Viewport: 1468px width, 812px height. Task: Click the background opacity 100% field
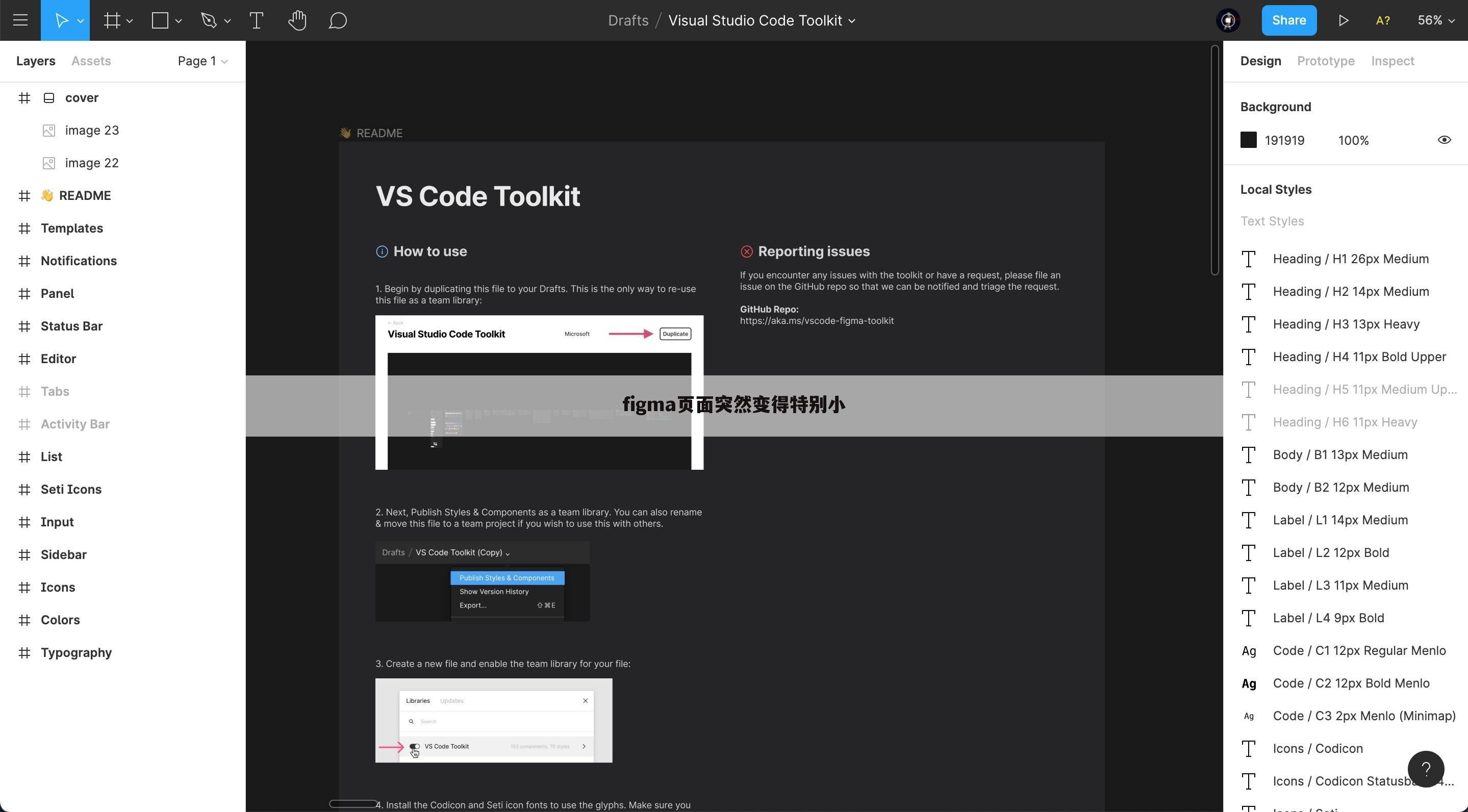(x=1353, y=141)
